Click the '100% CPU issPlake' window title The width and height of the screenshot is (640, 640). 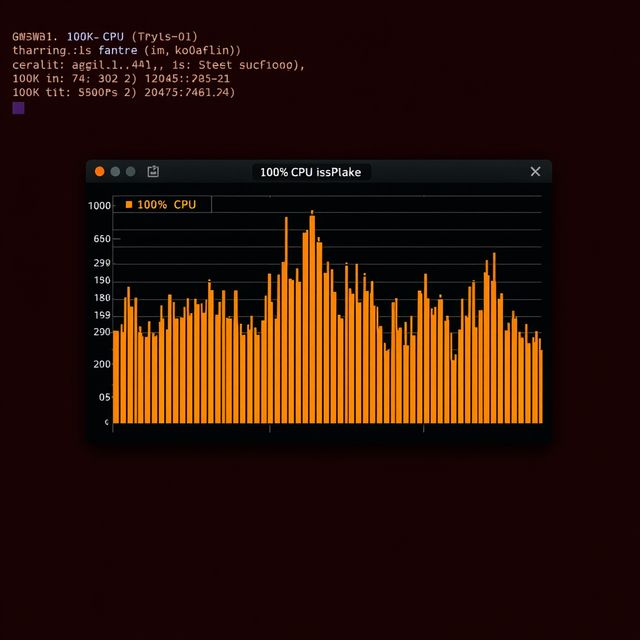tap(311, 172)
